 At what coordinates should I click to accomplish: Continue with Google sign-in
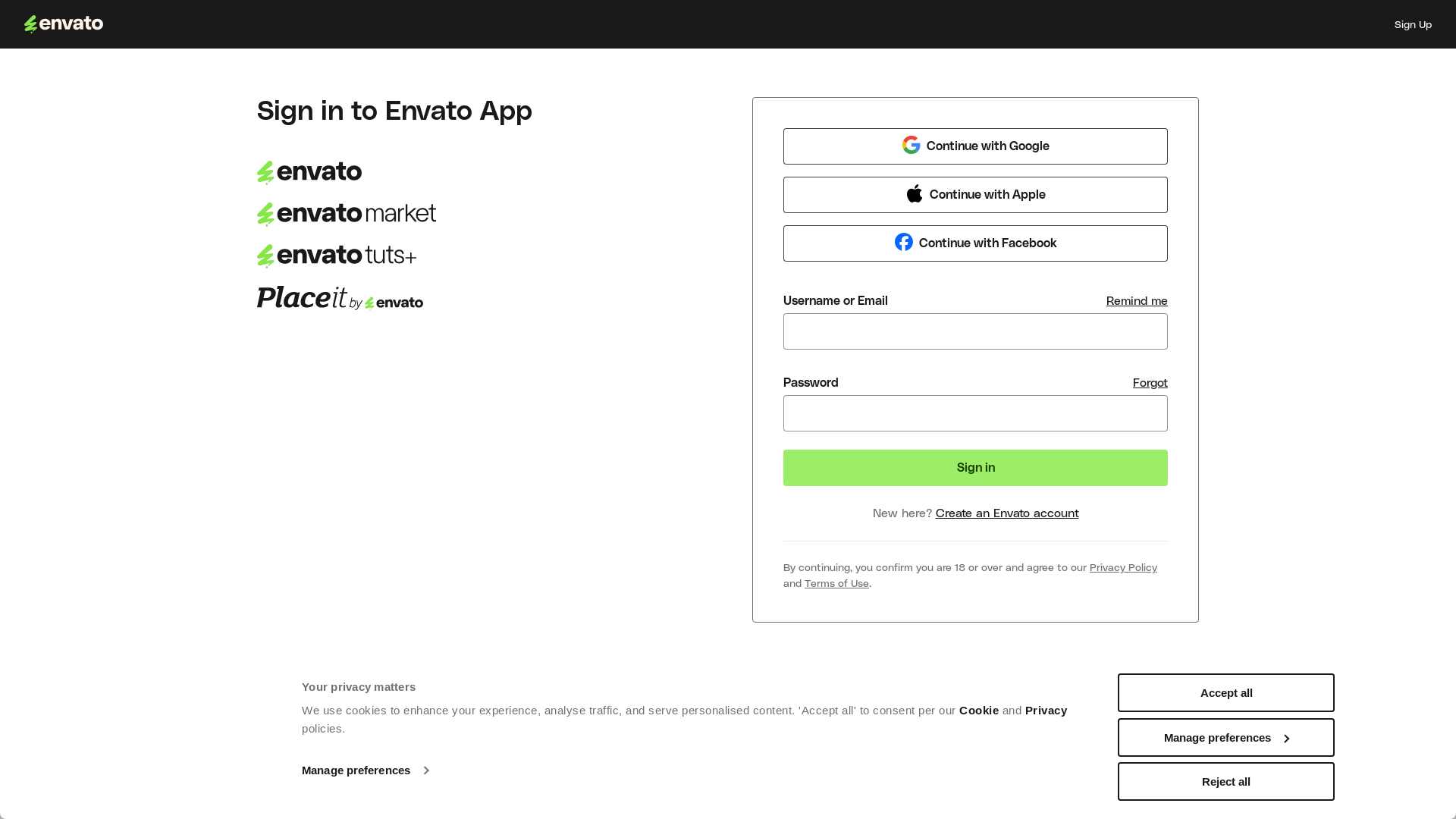pos(975,146)
